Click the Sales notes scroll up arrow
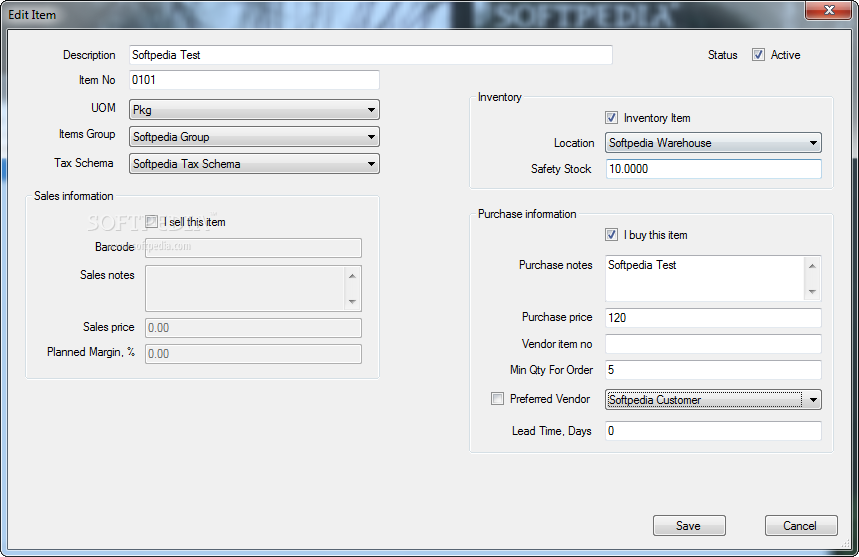 [x=352, y=276]
